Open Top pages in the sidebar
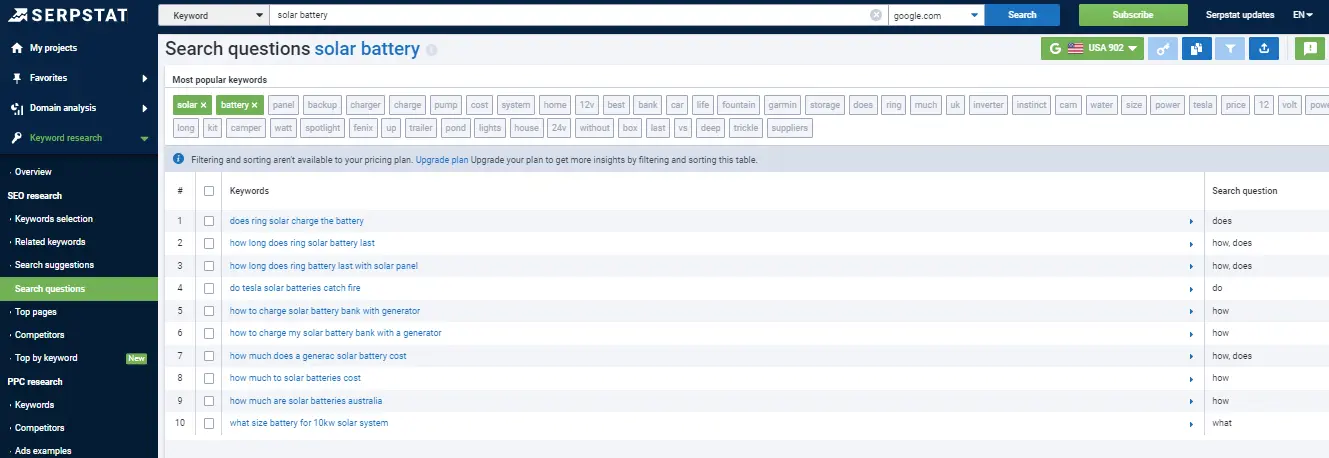Viewport: 1329px width, 458px height. pyautogui.click(x=35, y=312)
